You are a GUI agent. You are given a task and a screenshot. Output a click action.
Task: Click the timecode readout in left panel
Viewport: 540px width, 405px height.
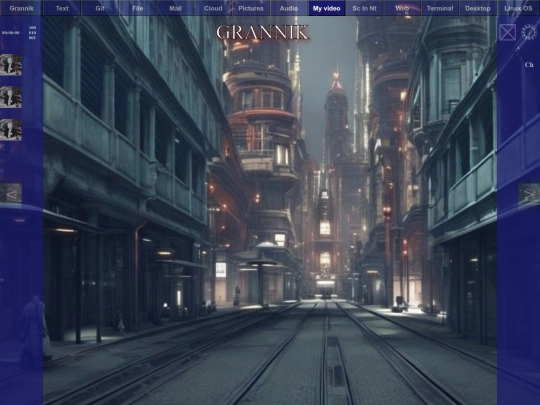(11, 33)
